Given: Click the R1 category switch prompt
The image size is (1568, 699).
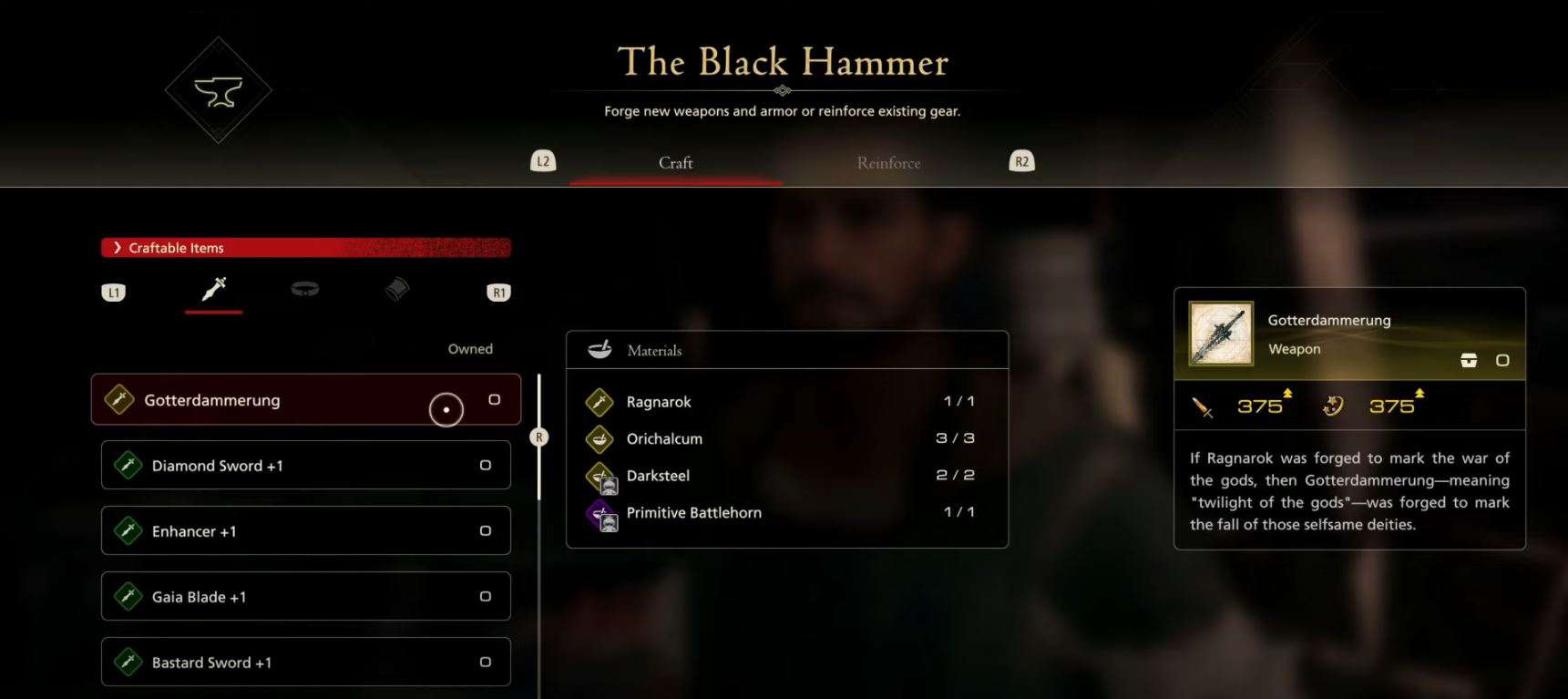Looking at the screenshot, I should (x=498, y=293).
